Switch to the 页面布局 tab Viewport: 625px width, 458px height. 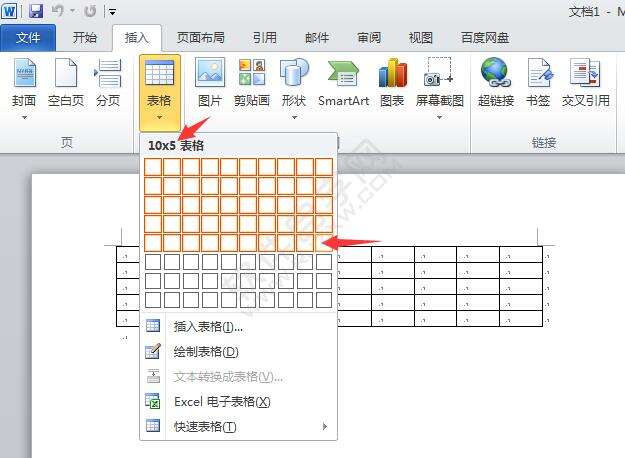(200, 38)
